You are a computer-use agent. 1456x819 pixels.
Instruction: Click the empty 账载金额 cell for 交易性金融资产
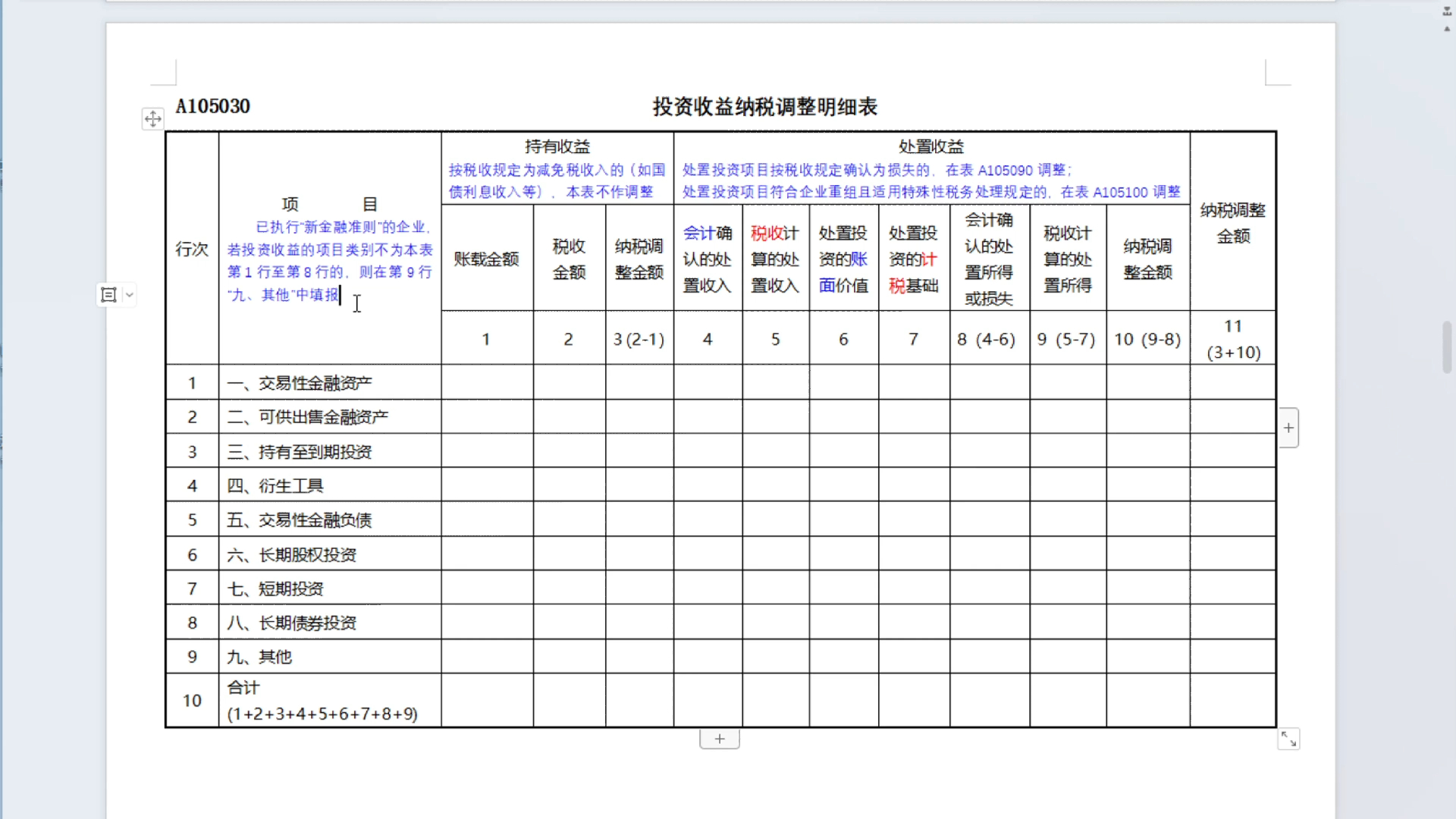pos(487,382)
